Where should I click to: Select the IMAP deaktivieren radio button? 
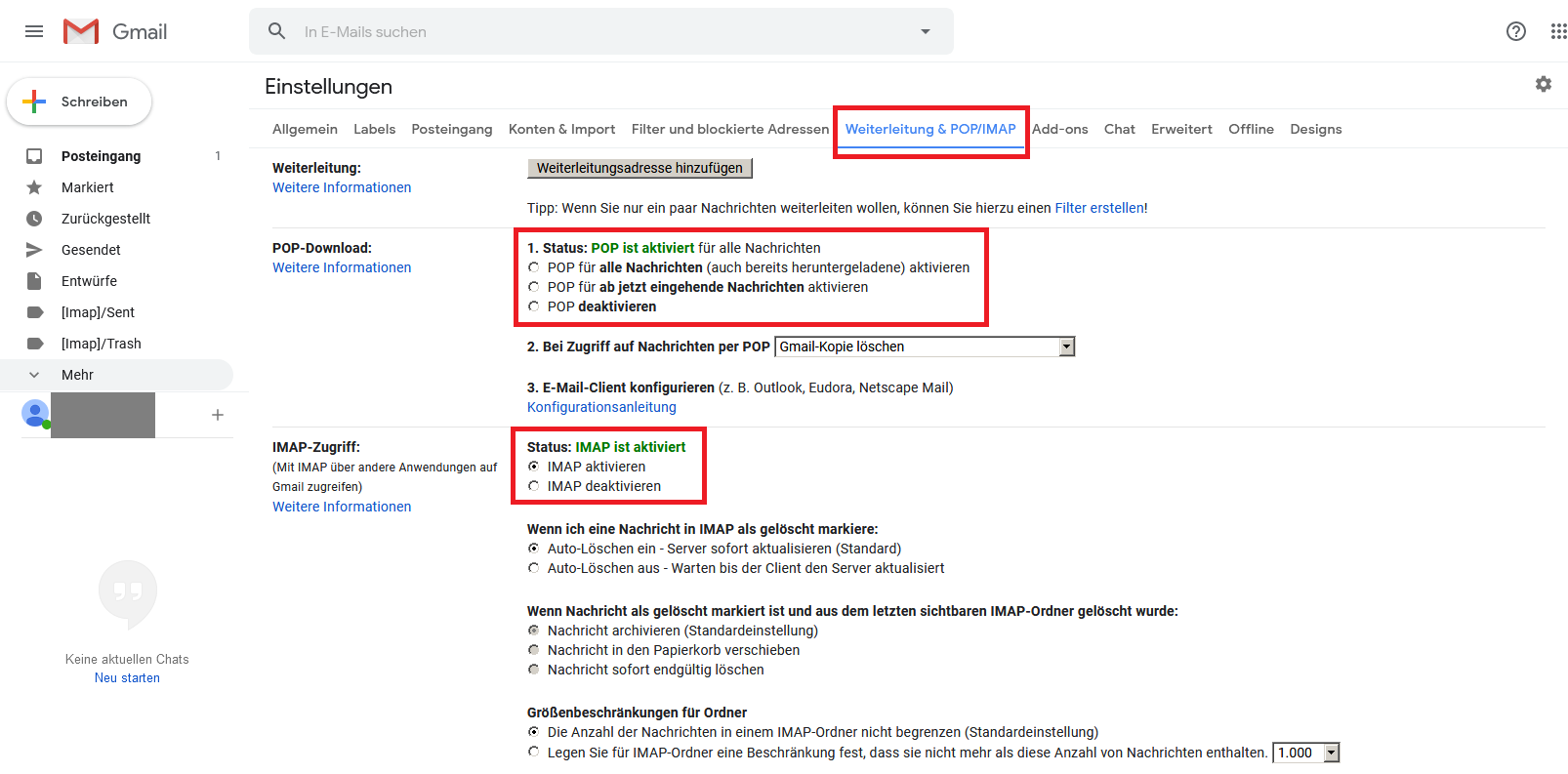tap(533, 486)
